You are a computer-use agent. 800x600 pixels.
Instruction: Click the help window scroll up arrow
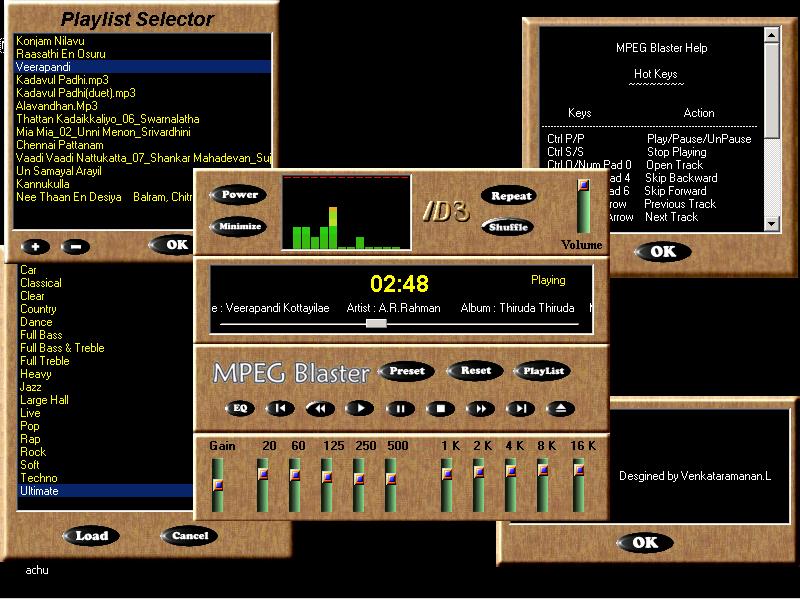(771, 35)
